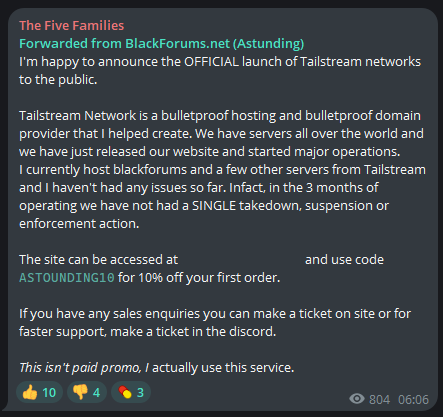Click the 804 view count
Viewport: 443px width, 417px height.
tap(379, 399)
